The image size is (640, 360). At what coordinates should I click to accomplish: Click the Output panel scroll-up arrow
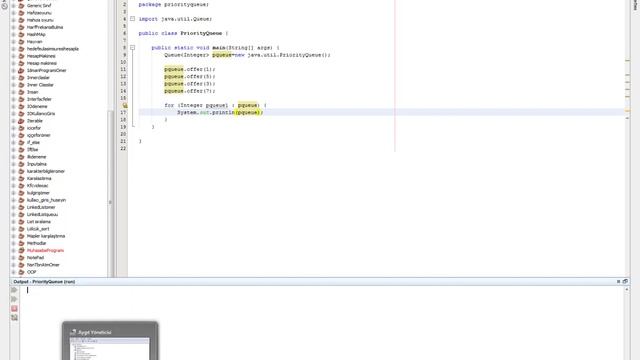(x=627, y=289)
